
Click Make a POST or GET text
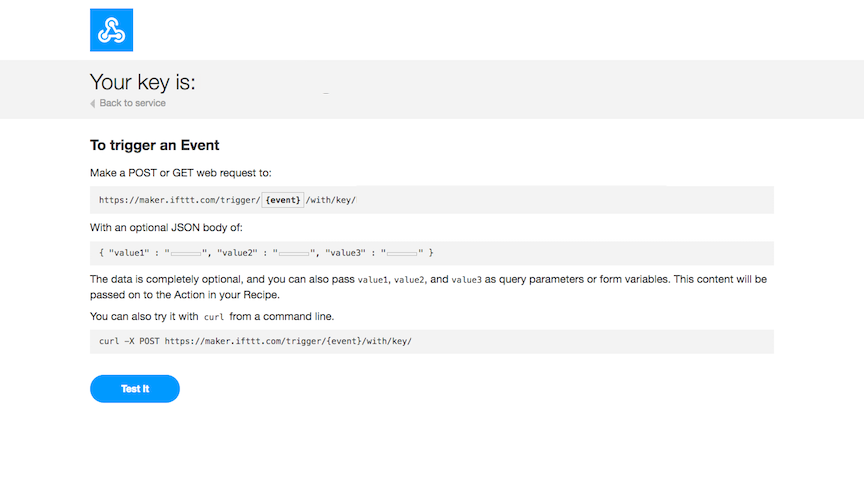tap(181, 173)
